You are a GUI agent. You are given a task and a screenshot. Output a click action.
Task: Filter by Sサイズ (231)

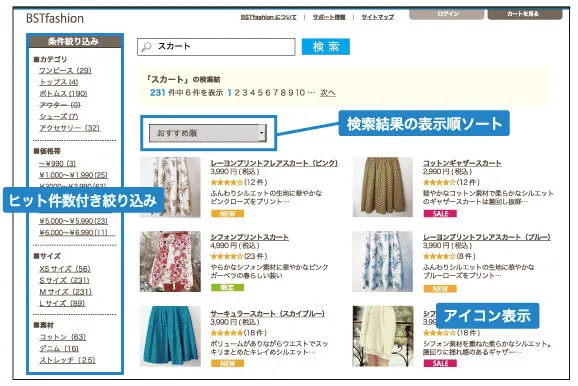click(64, 280)
